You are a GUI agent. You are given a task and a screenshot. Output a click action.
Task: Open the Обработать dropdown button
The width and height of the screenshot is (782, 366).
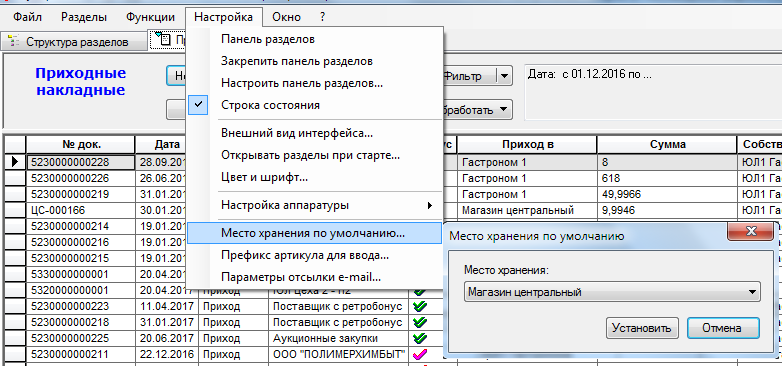pos(477,110)
